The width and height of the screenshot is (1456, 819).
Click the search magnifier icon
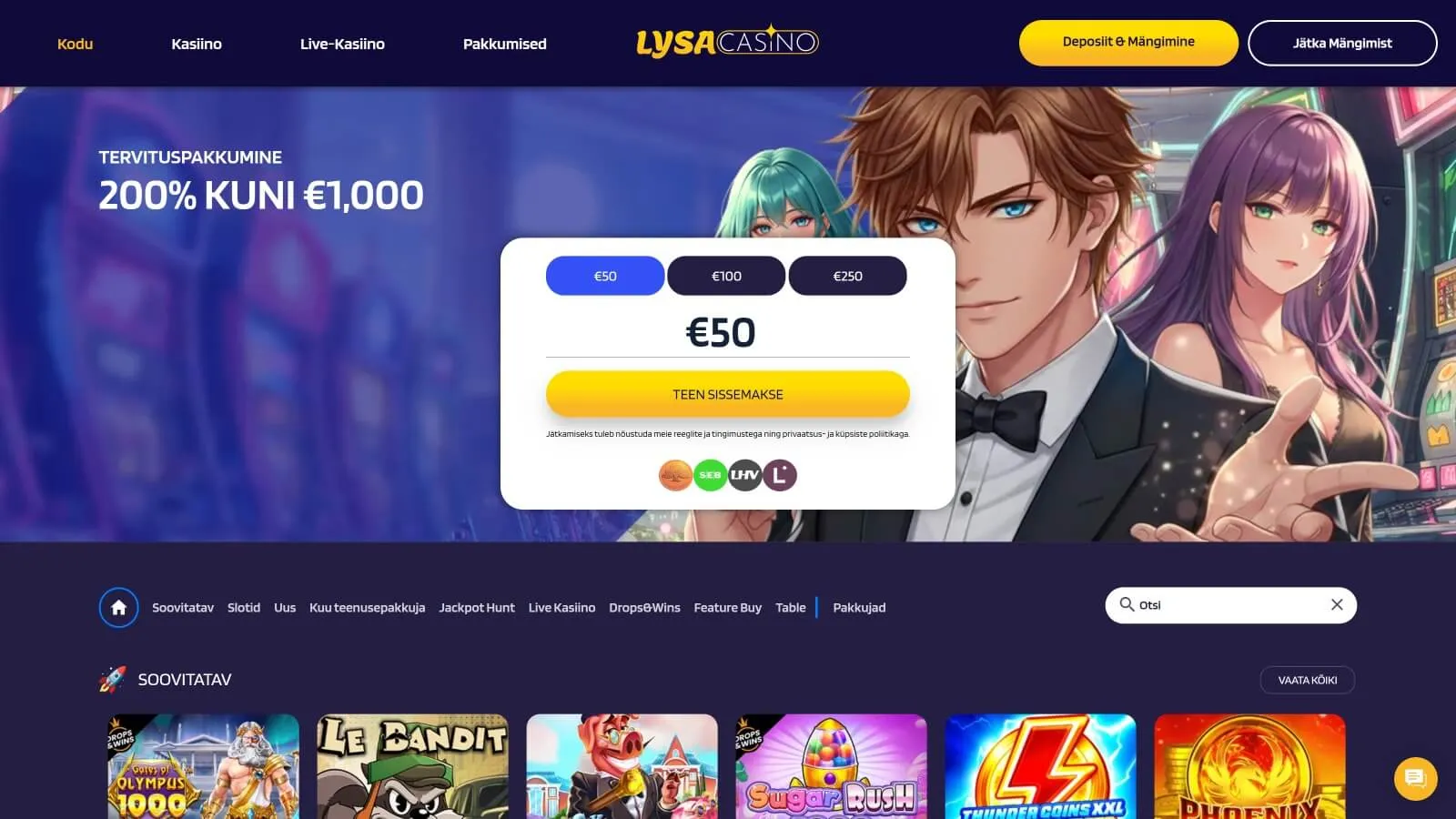1127,604
